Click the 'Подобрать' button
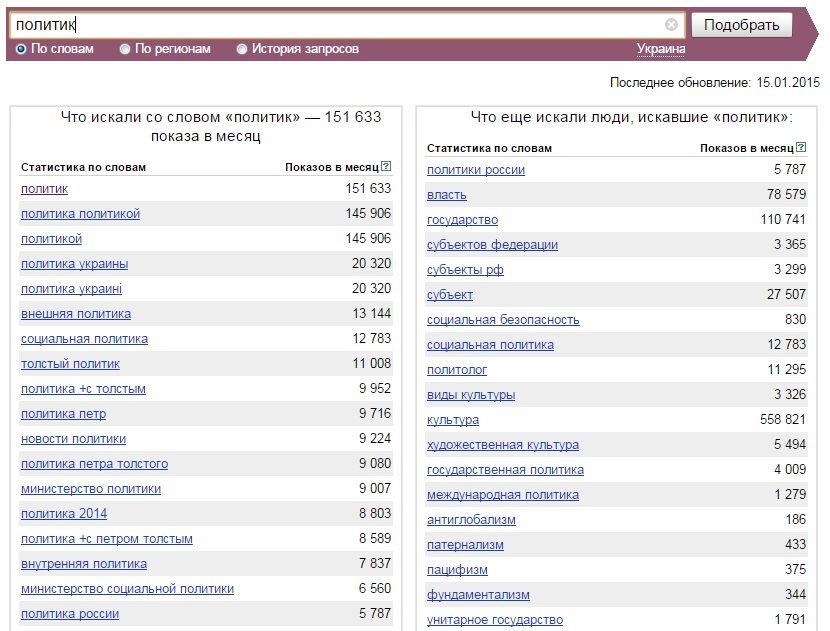The image size is (830, 631). [742, 25]
